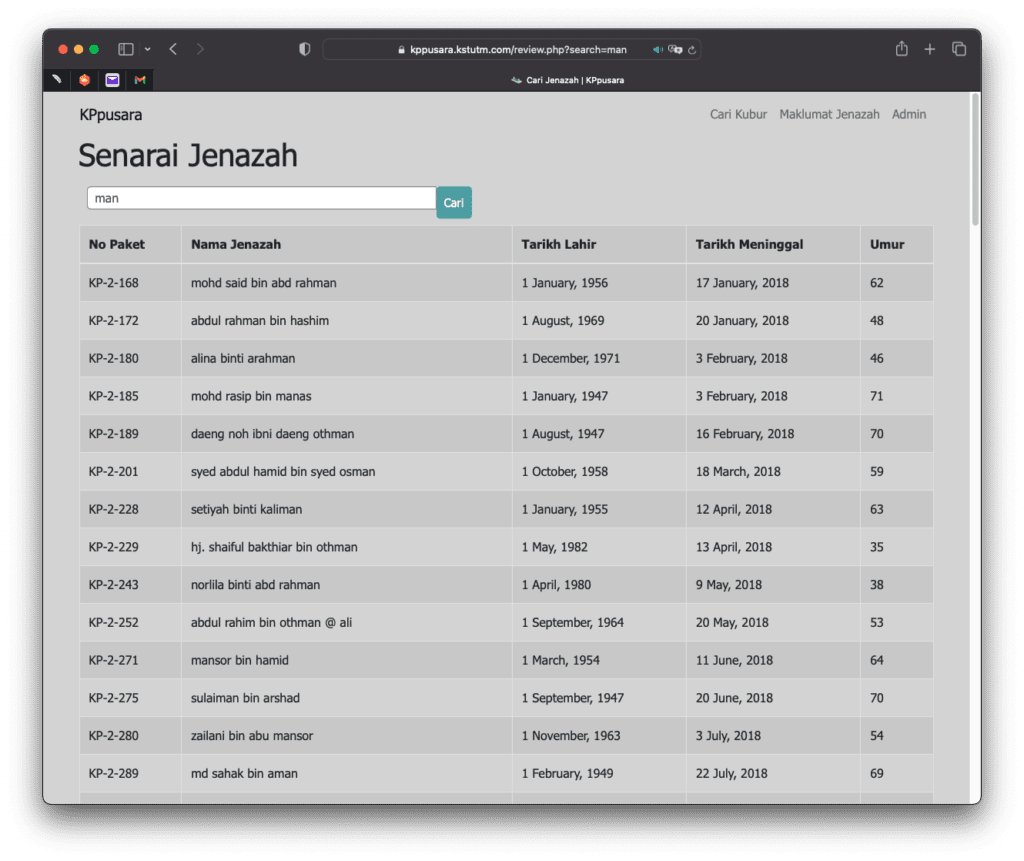
Task: Mute the tab audio speaker icon
Action: click(658, 50)
